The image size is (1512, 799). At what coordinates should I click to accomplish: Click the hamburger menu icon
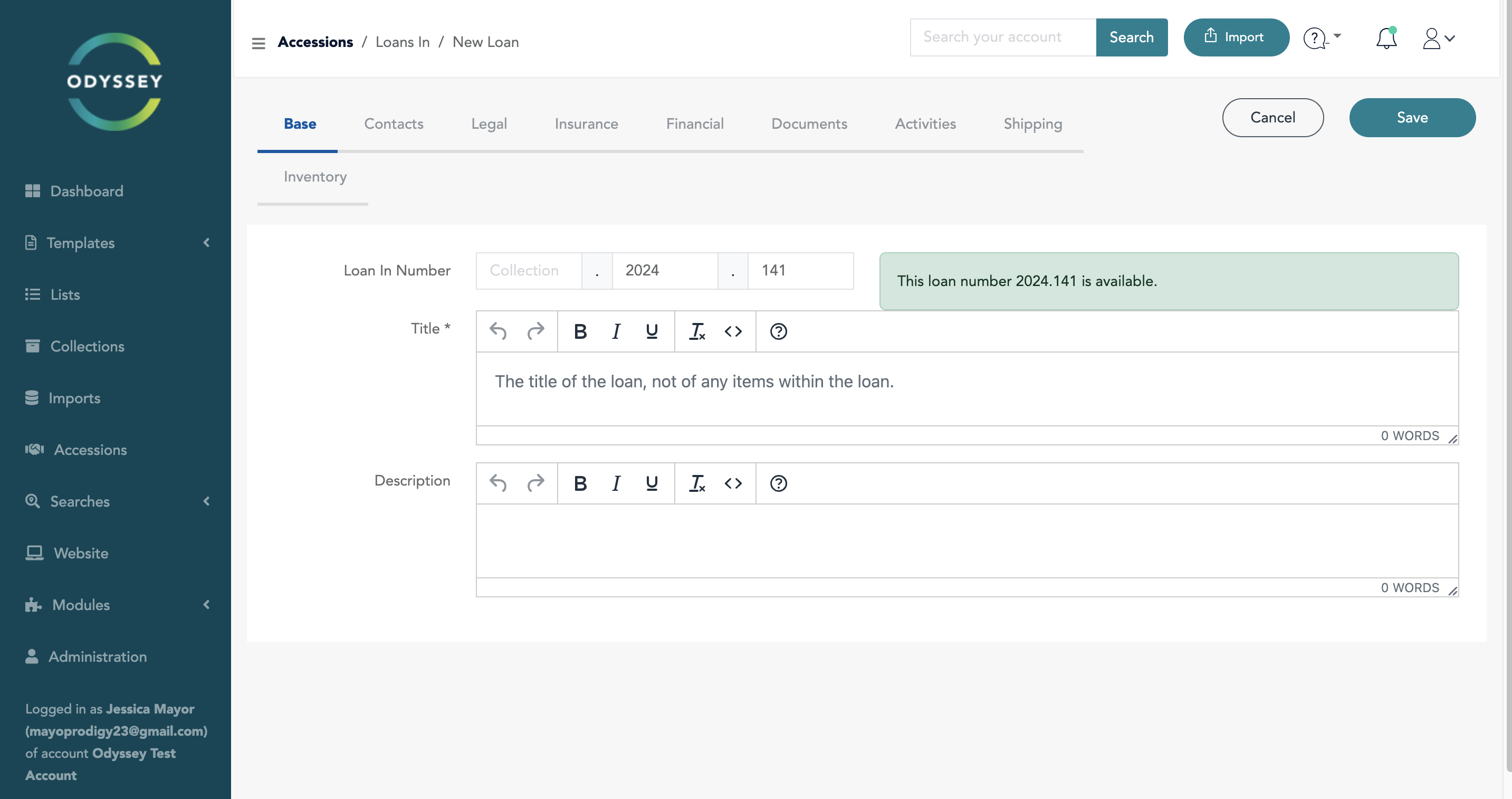259,43
